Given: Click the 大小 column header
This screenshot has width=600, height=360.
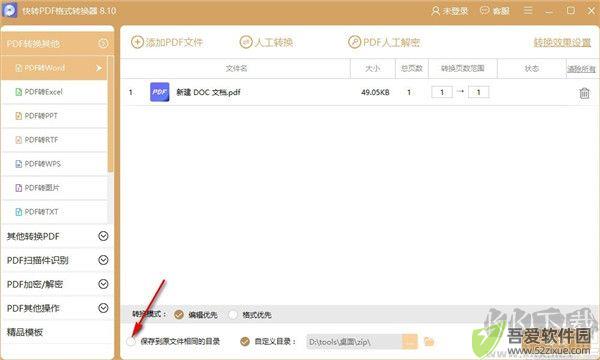Looking at the screenshot, I should coord(372,68).
